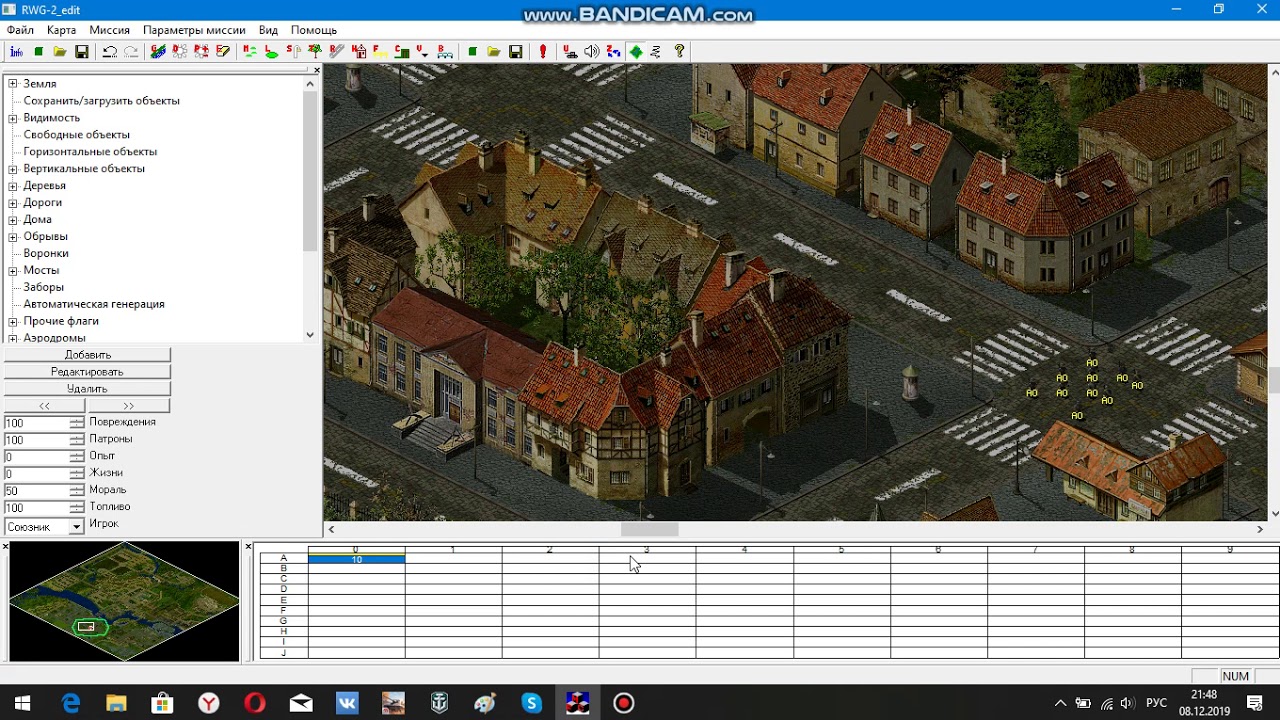This screenshot has width=1280, height=720.
Task: Open the Windows Start menu
Action: [x=22, y=703]
